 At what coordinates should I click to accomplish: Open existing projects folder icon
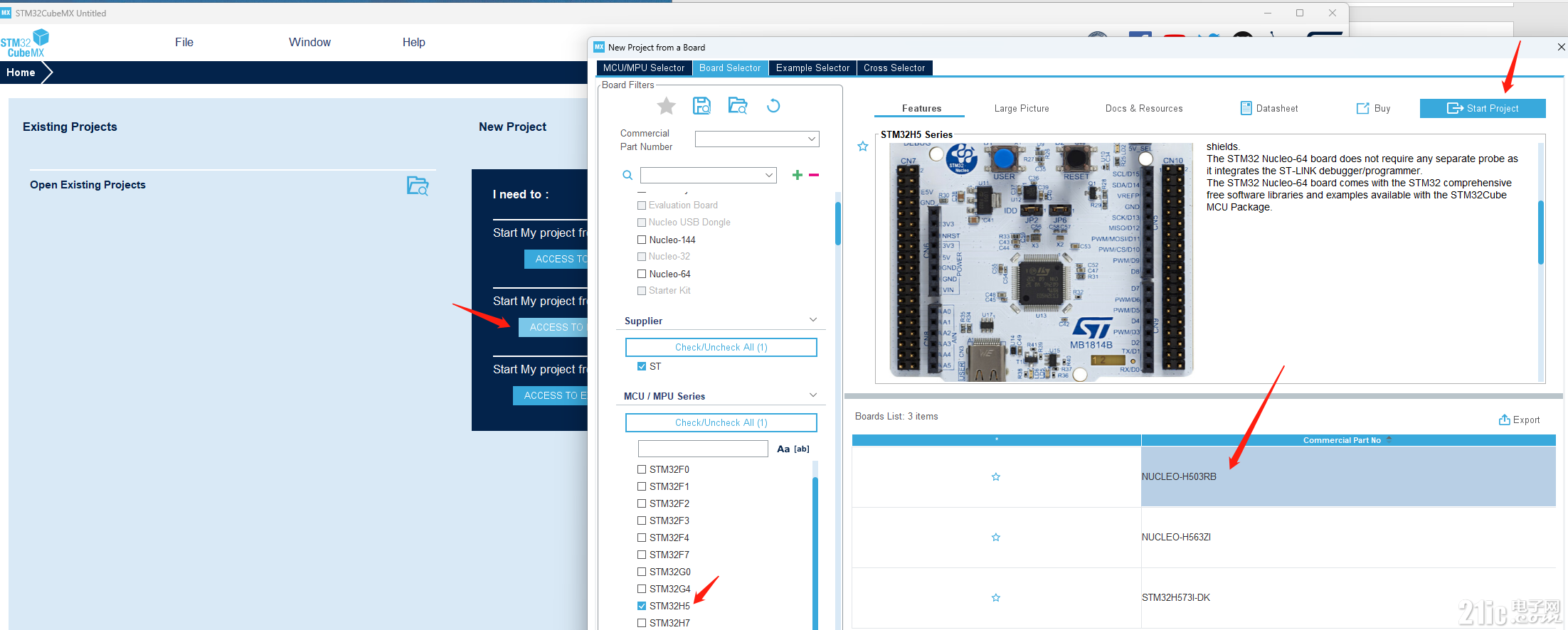pyautogui.click(x=418, y=186)
